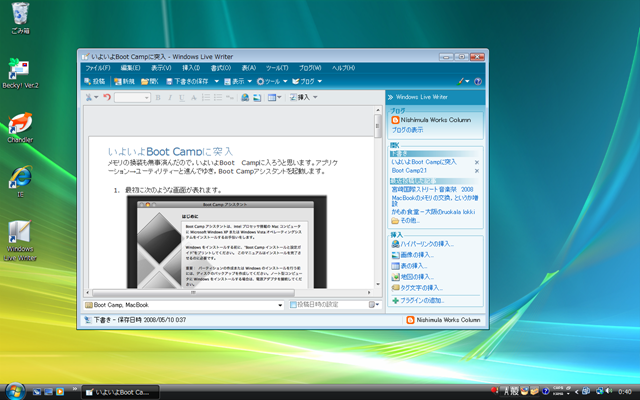Remove the いよいよBoot Campに突入 draft with X
This screenshot has height=400, width=640.
click(477, 162)
